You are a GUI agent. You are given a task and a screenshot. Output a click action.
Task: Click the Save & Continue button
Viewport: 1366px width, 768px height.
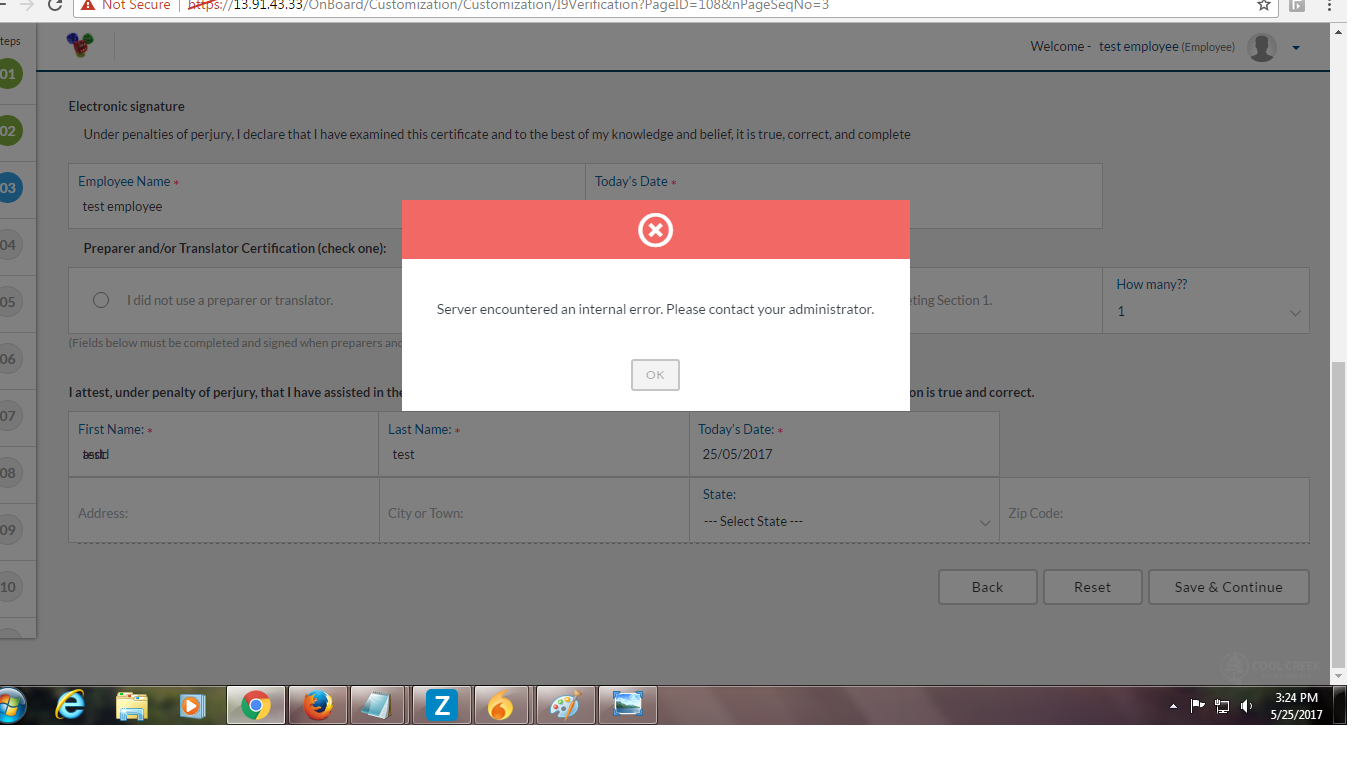pyautogui.click(x=1228, y=587)
